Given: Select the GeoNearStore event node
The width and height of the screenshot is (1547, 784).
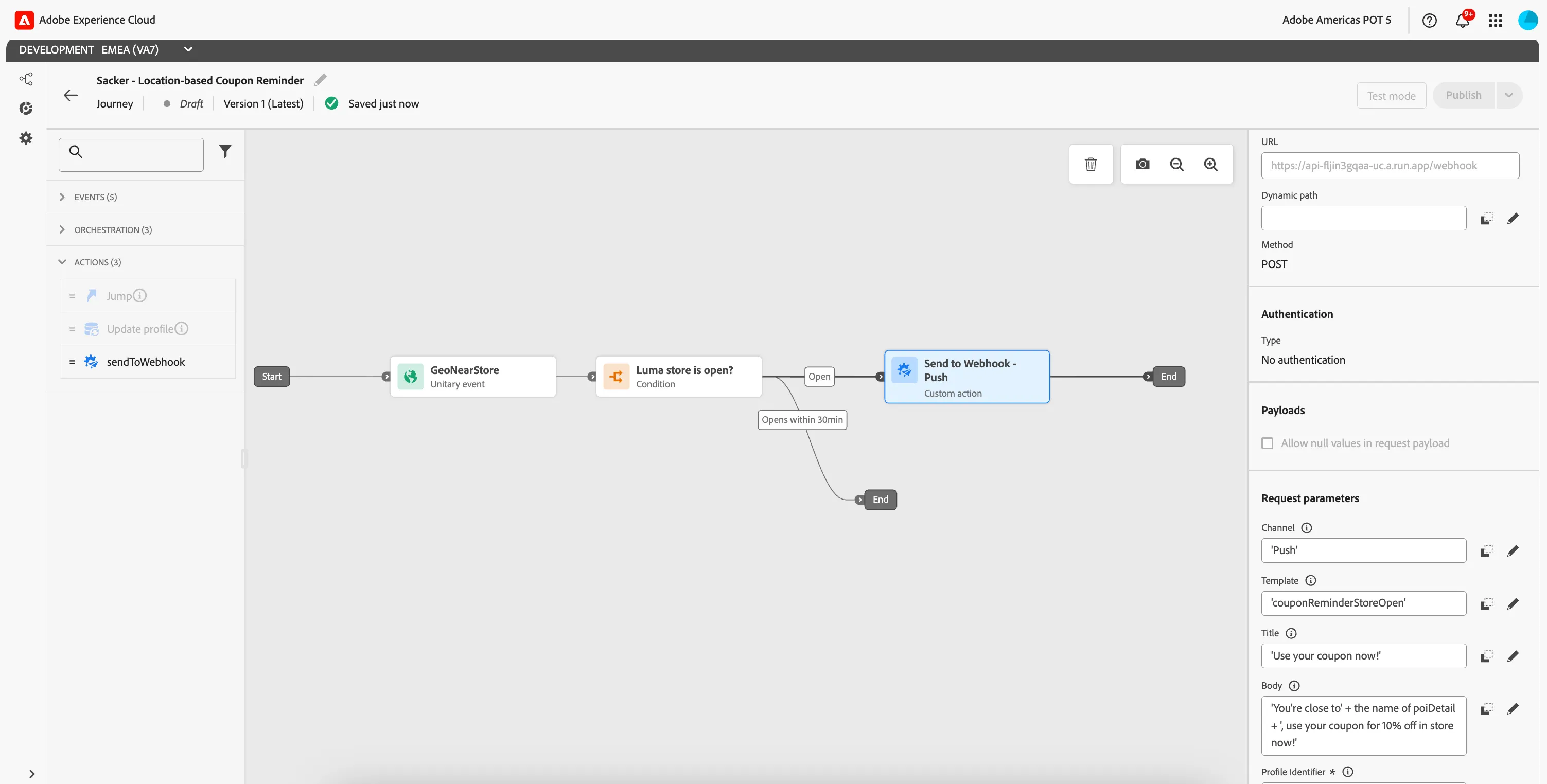Looking at the screenshot, I should (472, 377).
